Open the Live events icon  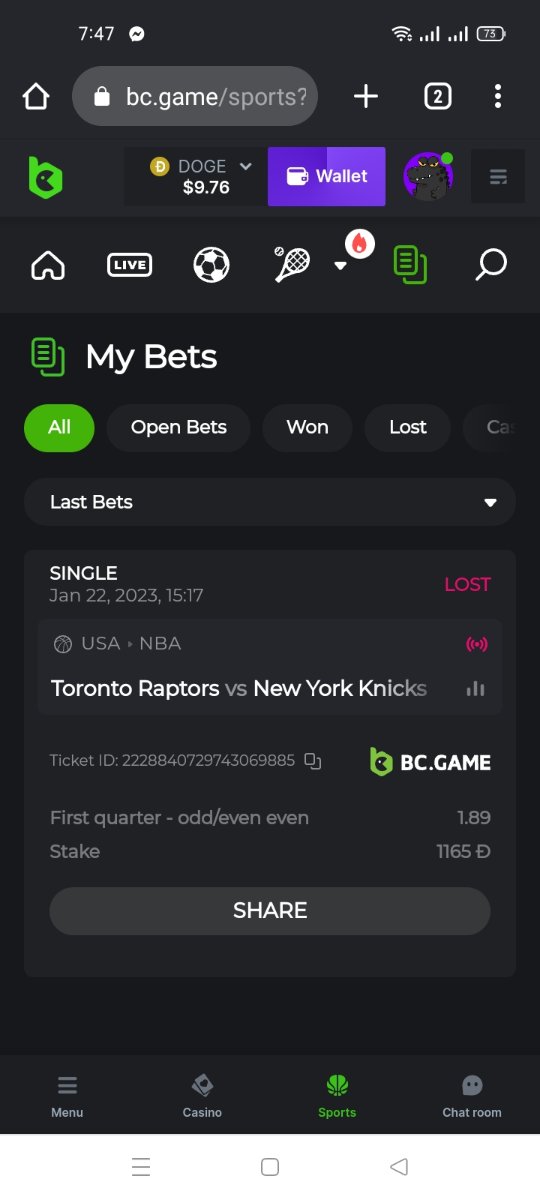(x=129, y=265)
